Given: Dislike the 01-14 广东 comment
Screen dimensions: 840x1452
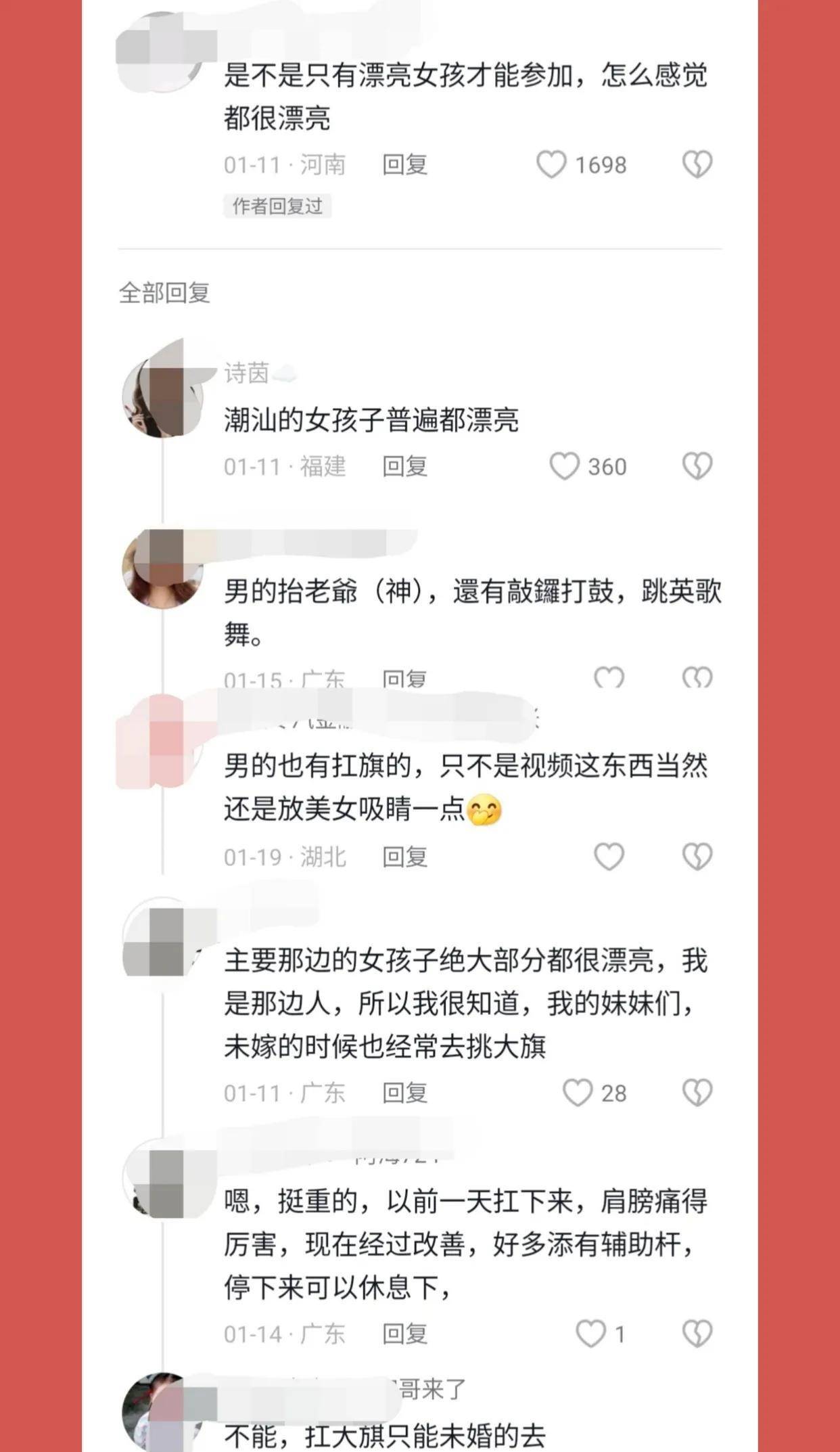Looking at the screenshot, I should 697,1334.
